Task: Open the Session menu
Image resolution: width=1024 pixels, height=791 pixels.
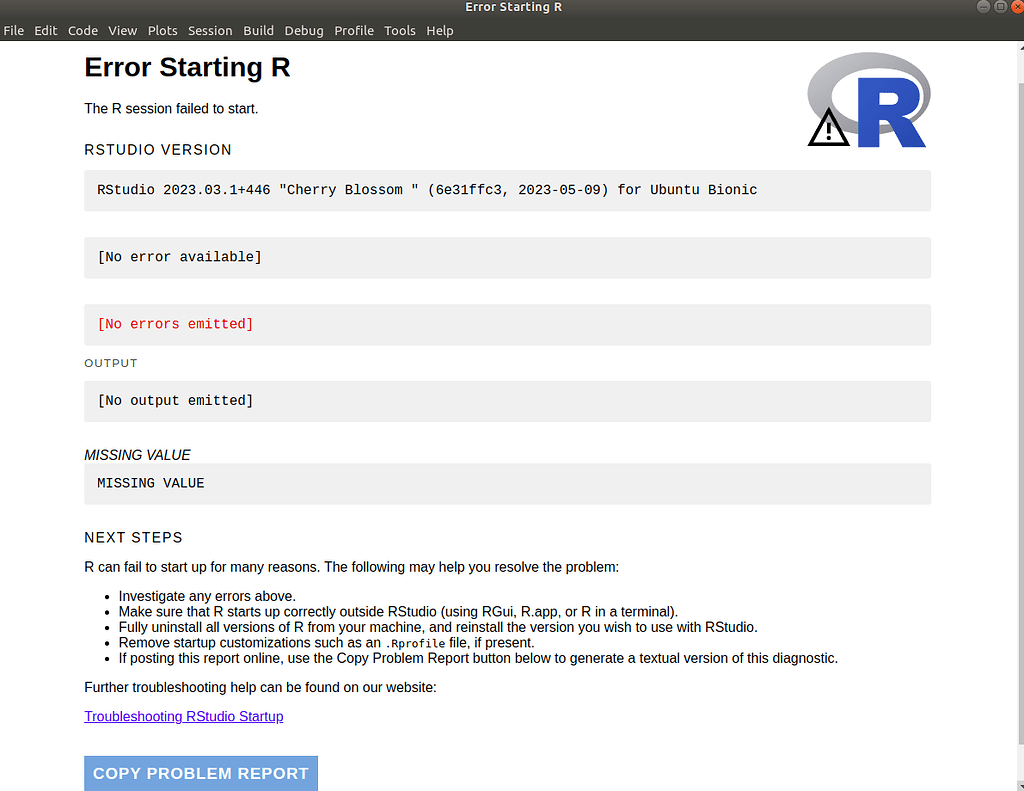Action: 210,30
